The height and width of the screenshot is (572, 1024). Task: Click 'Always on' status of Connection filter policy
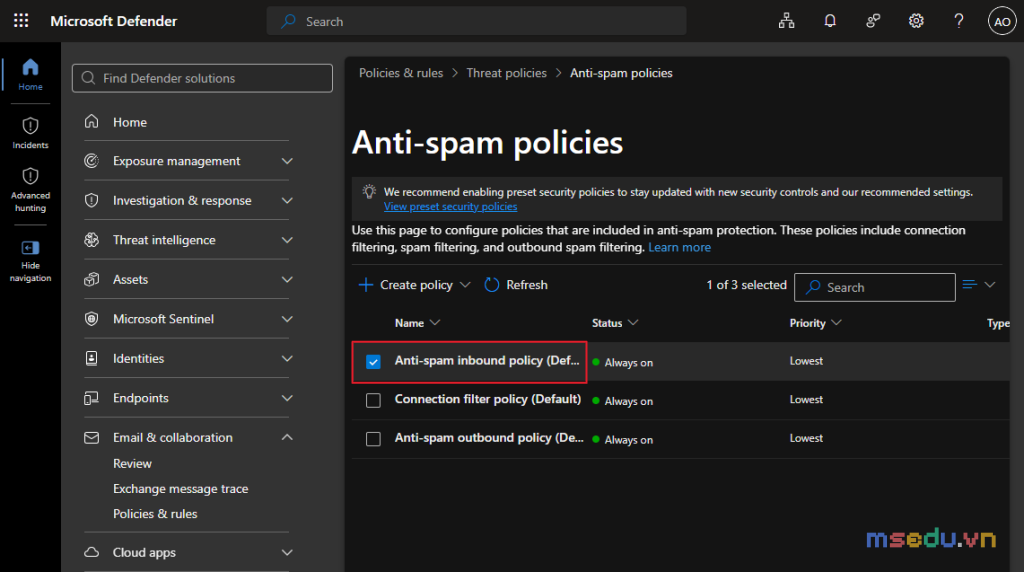click(628, 401)
